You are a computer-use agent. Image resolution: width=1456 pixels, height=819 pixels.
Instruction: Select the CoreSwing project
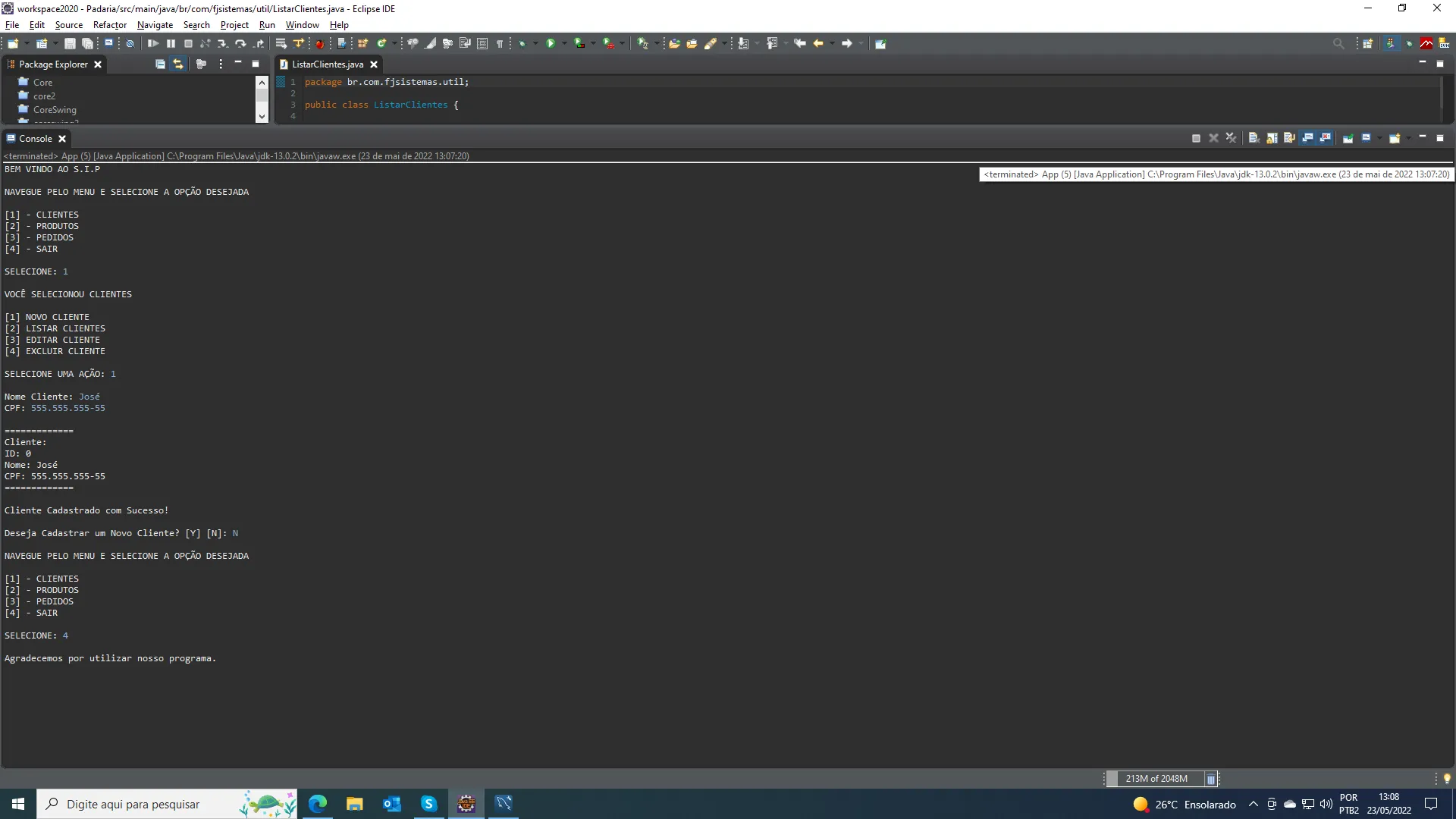coord(55,110)
